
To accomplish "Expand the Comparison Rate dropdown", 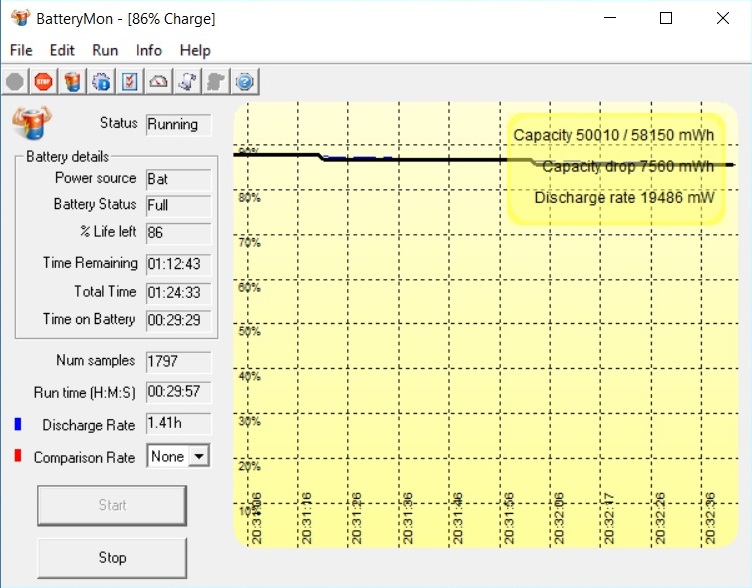I will click(199, 457).
